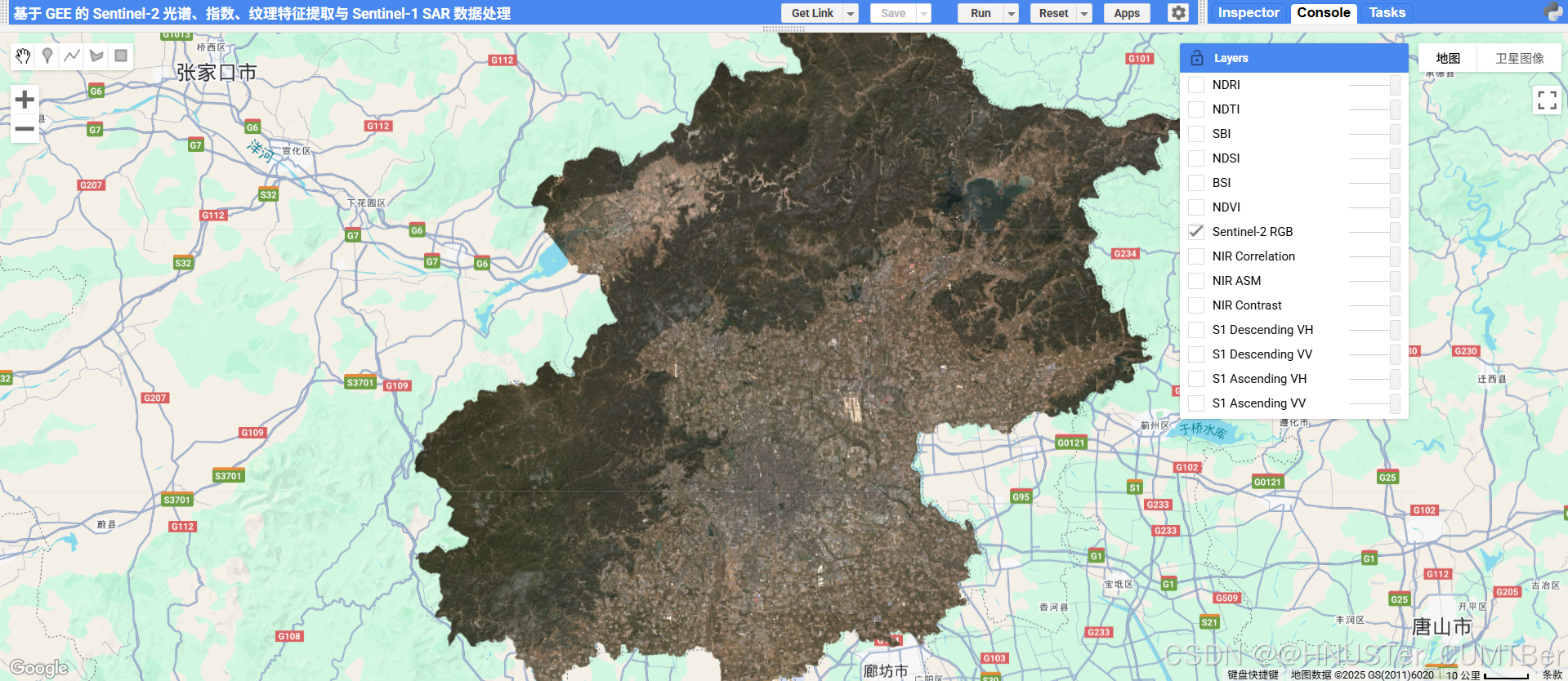Screen dimensions: 1568x681
Task: Adjust the NDVI layer opacity slider
Action: click(1374, 207)
